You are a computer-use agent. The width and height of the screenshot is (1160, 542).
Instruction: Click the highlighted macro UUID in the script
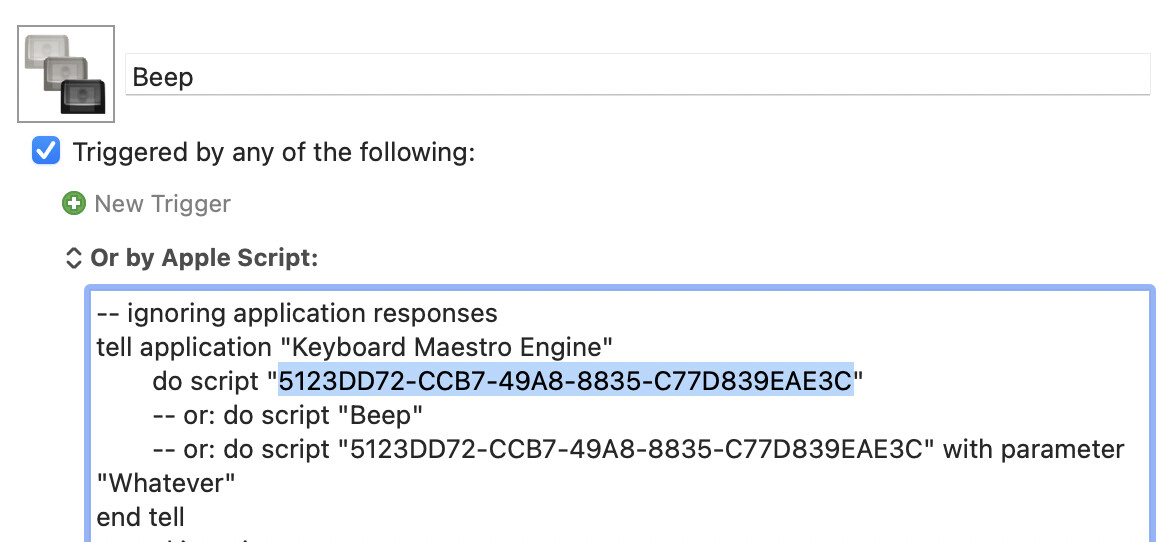pos(566,381)
